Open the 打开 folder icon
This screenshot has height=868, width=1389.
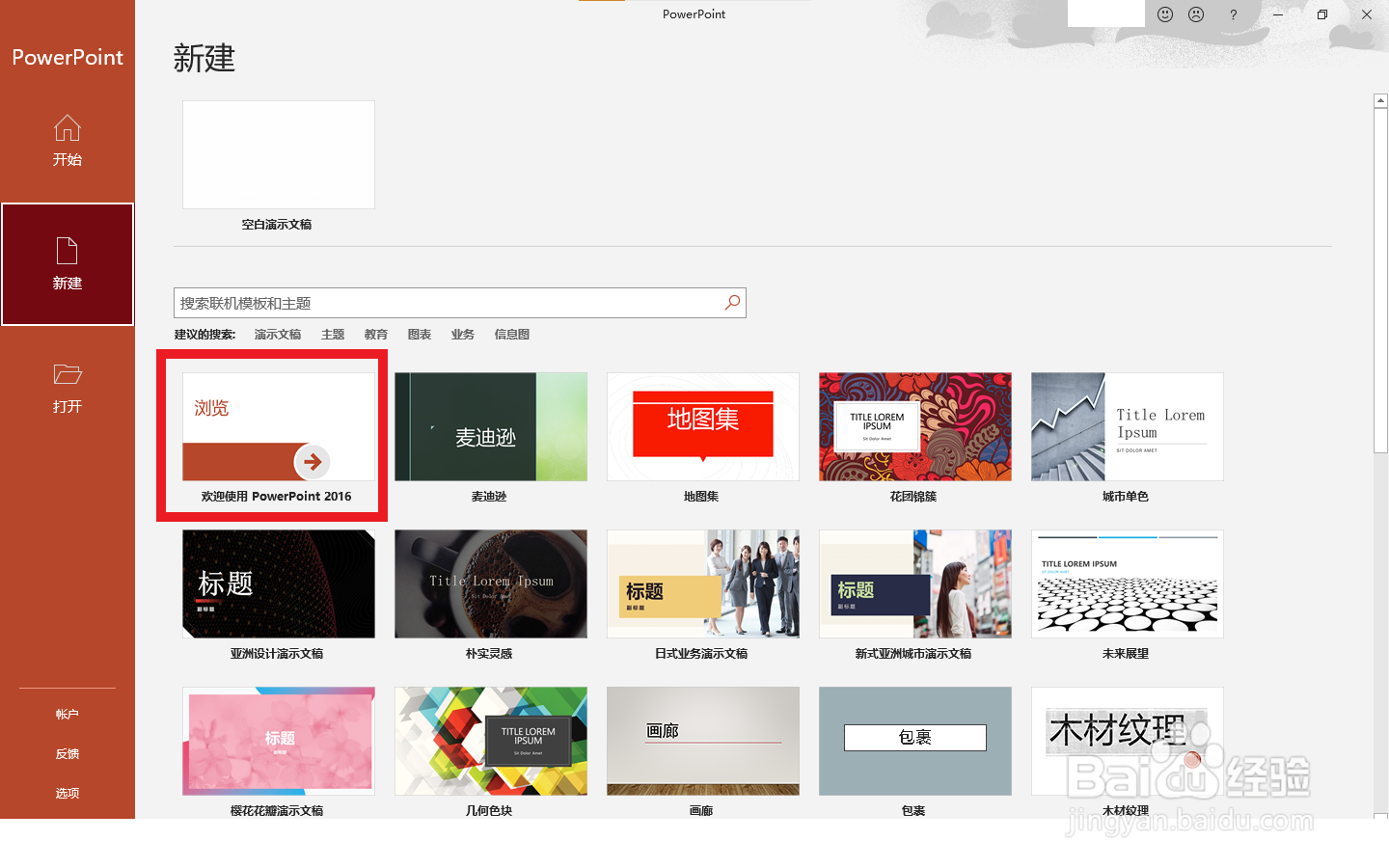tap(68, 374)
